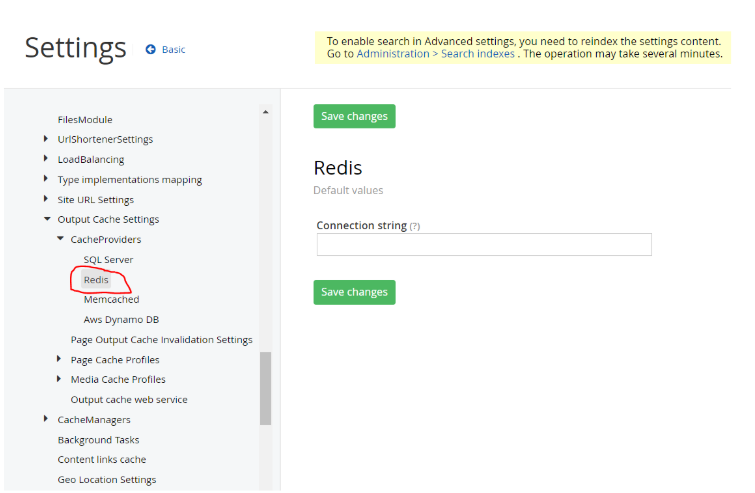Open Page Output Cache Invalidation Settings

click(161, 339)
